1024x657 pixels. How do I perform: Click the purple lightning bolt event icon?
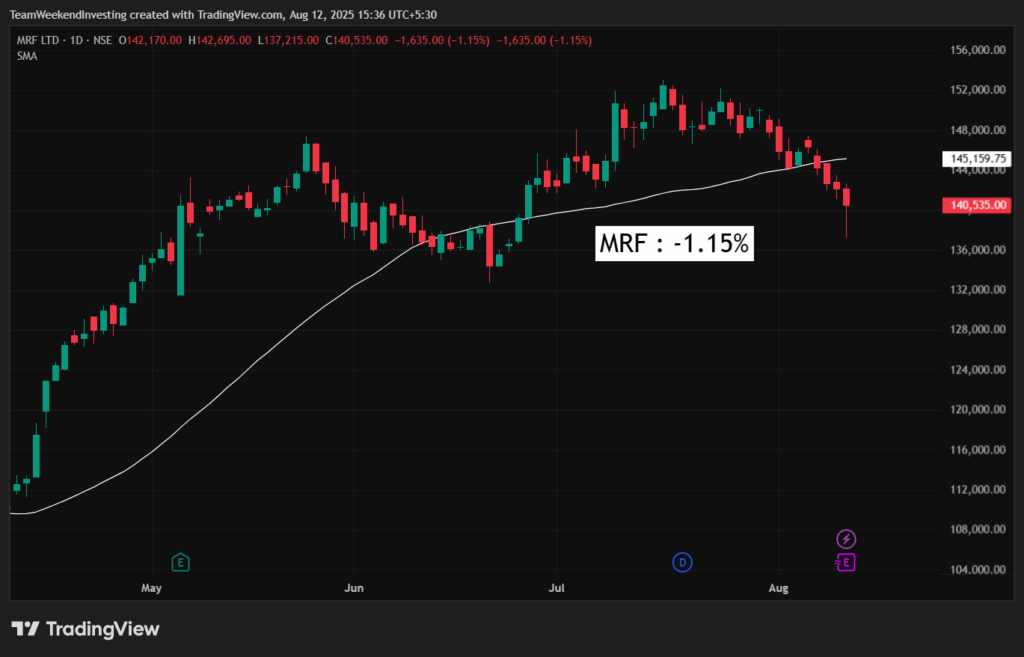point(846,539)
